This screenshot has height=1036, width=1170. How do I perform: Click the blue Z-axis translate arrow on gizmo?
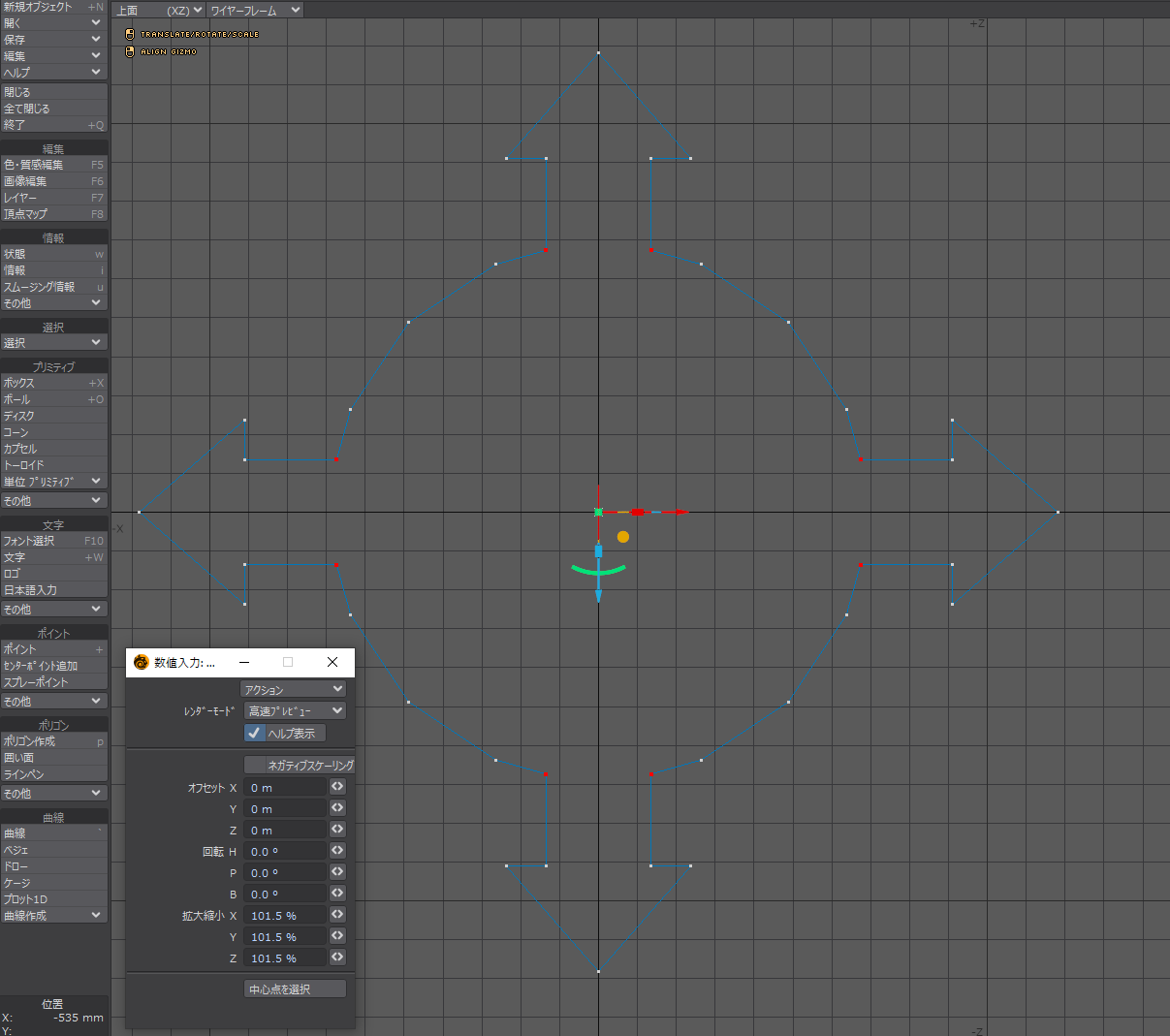pos(598,595)
